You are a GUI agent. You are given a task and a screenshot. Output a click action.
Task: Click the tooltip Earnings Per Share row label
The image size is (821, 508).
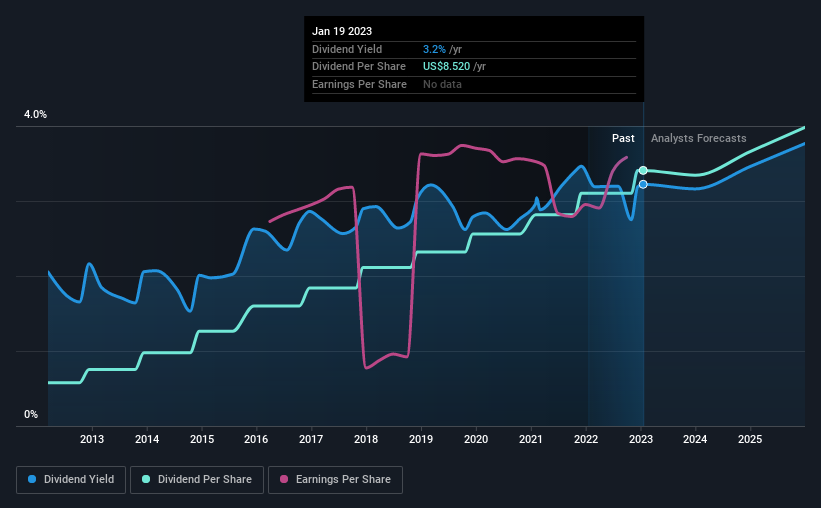pos(359,84)
